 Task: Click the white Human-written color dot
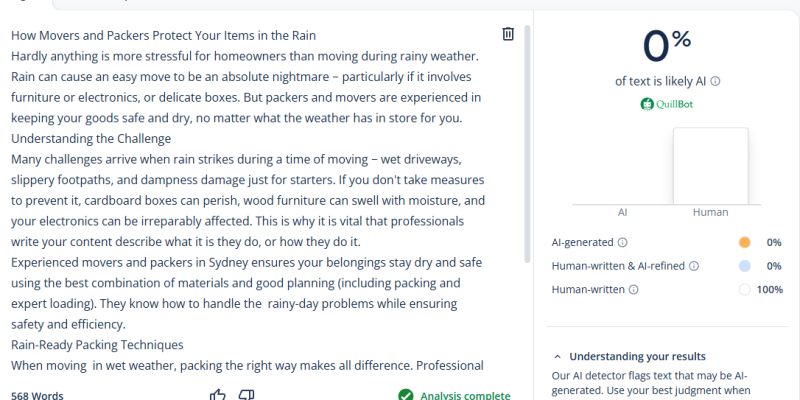744,290
